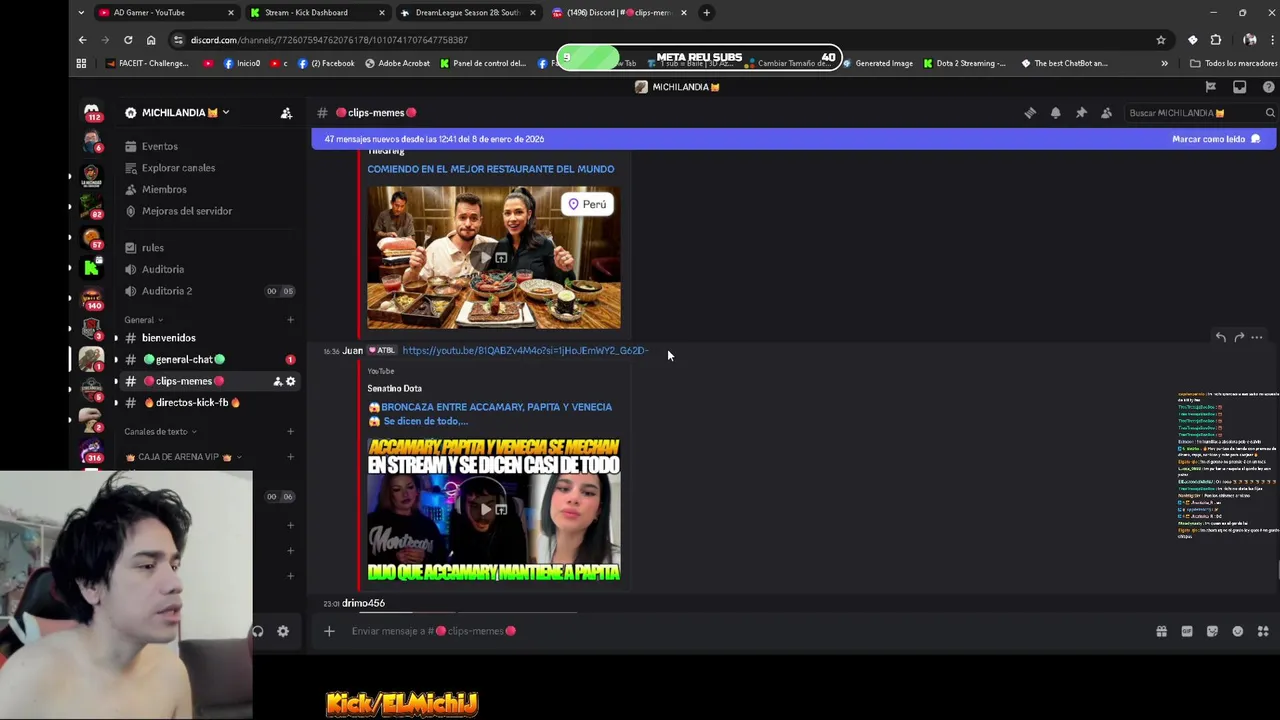Open more options on Juan's message
This screenshot has width=1280, height=720.
click(x=1257, y=338)
